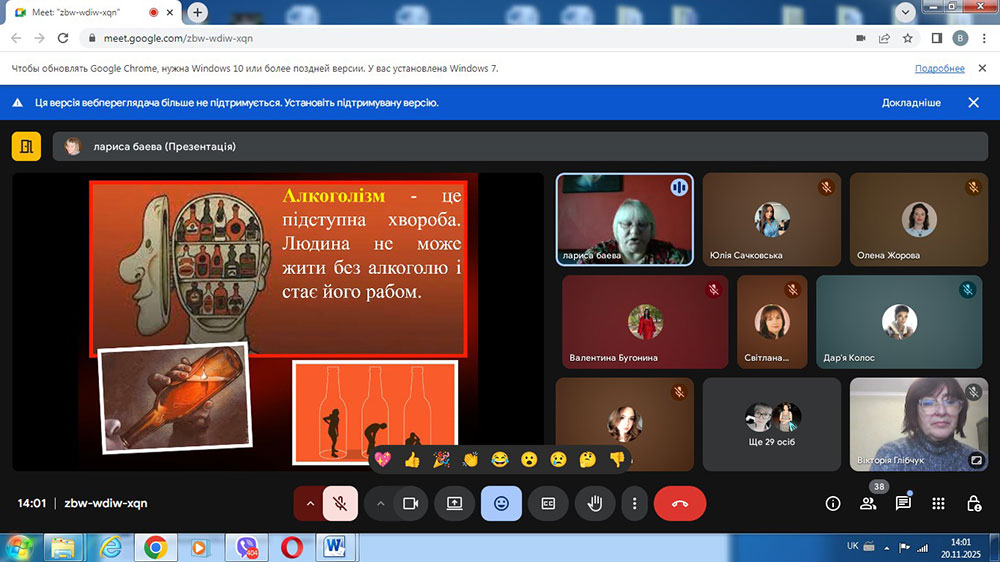Click the Подробнее link in update notice

tap(939, 69)
